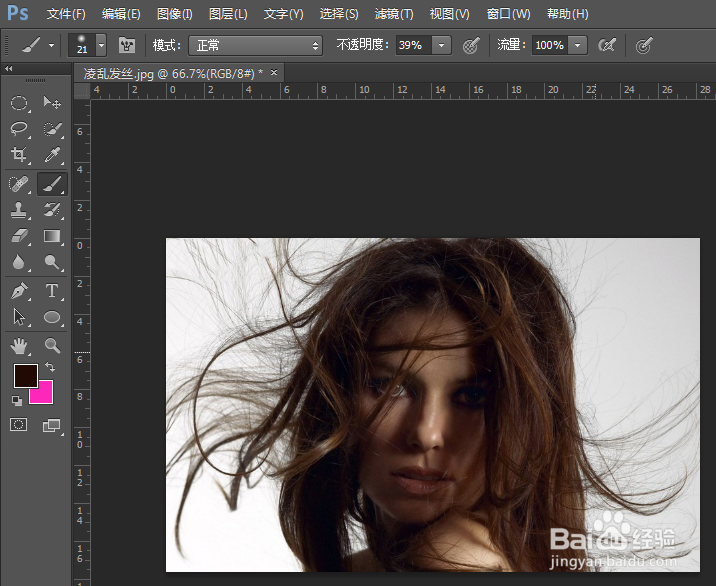Open the 图像(I) menu
The image size is (716, 586).
tap(174, 14)
